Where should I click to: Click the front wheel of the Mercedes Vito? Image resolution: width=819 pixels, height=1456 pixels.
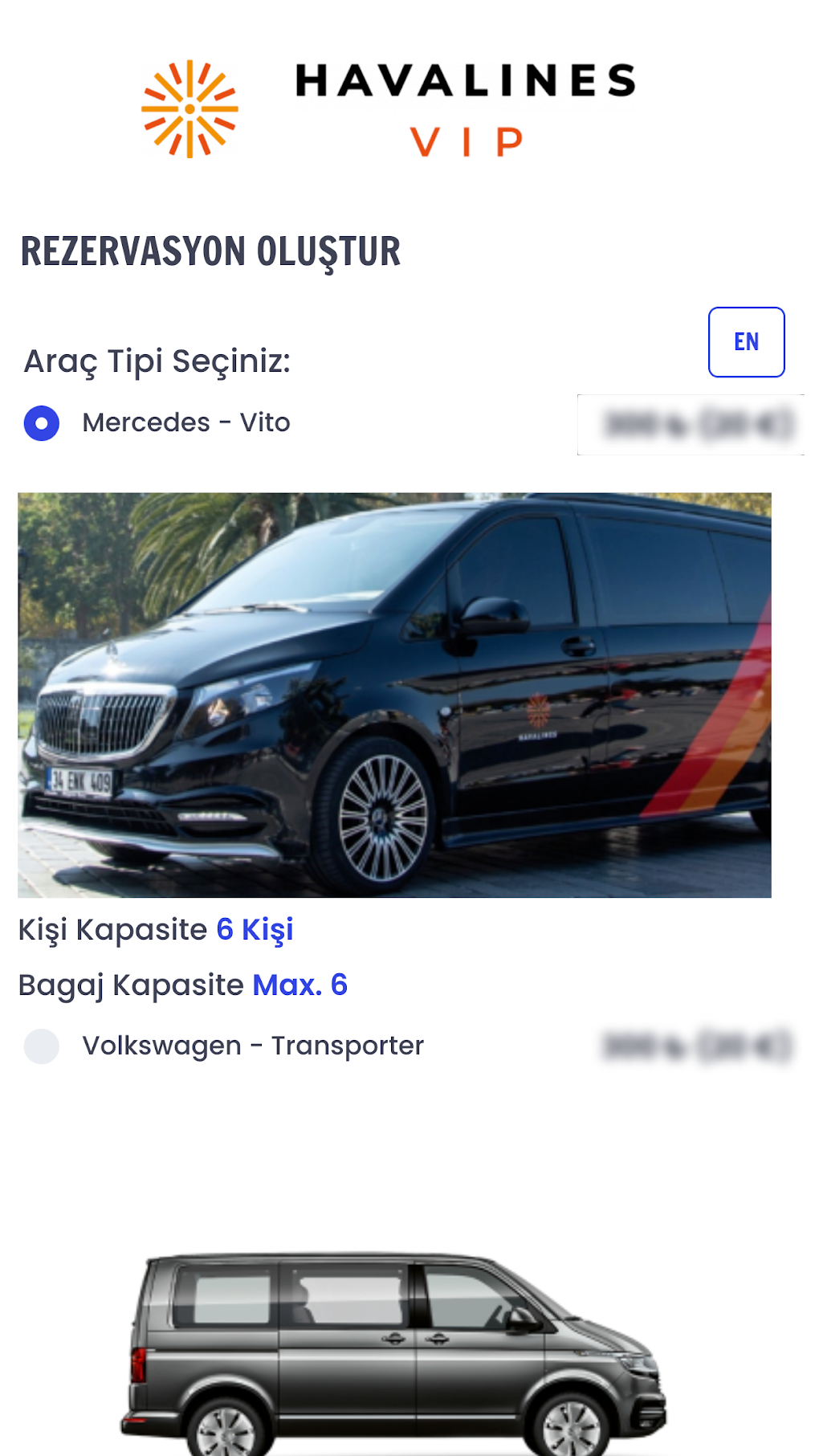coord(382,817)
